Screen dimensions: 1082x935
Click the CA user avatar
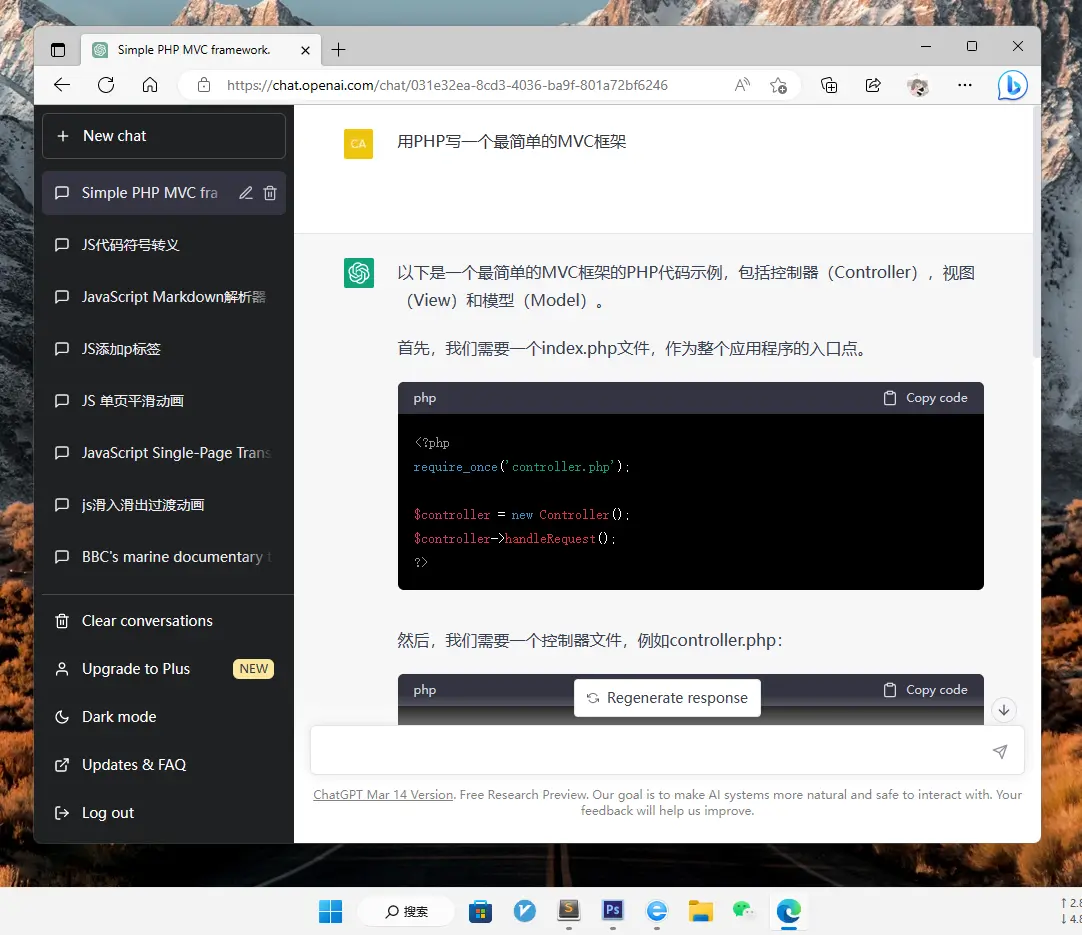tap(358, 144)
